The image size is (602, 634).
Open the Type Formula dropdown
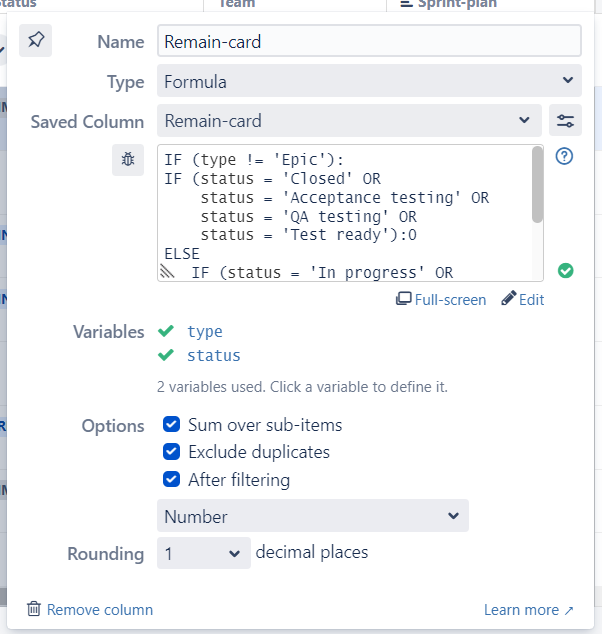[x=369, y=81]
